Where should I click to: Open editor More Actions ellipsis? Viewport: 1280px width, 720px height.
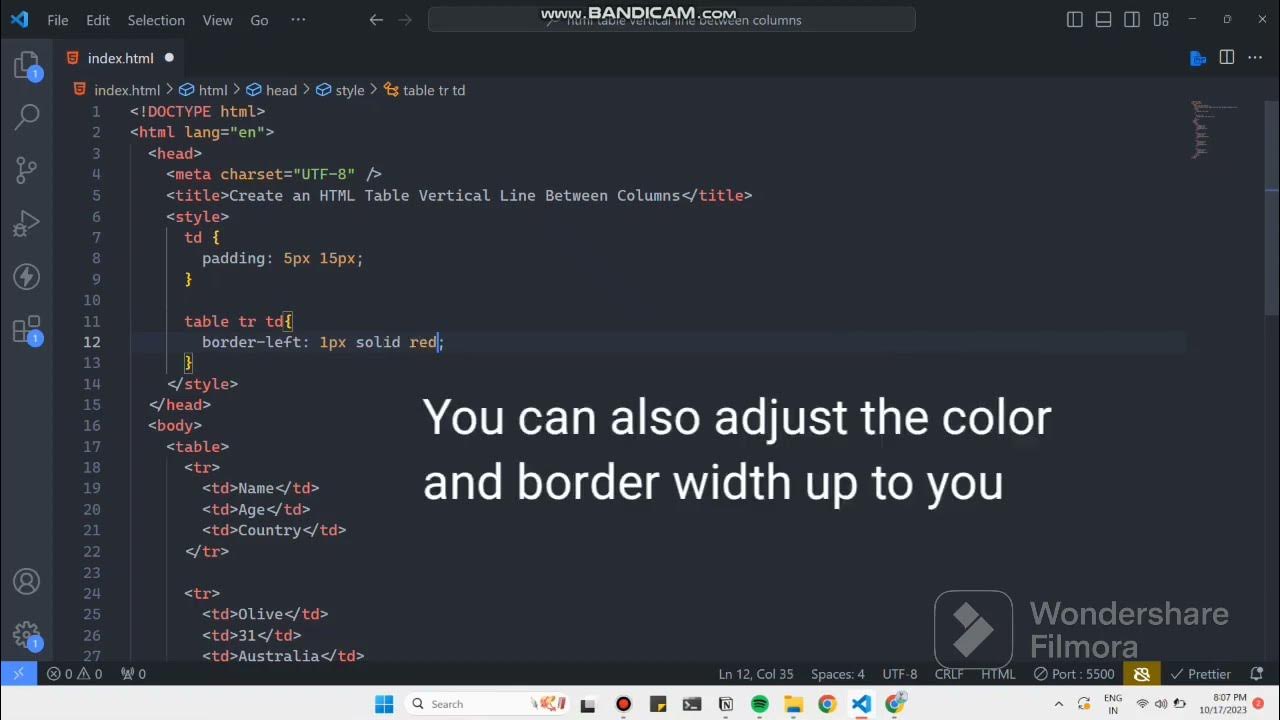click(x=1255, y=57)
